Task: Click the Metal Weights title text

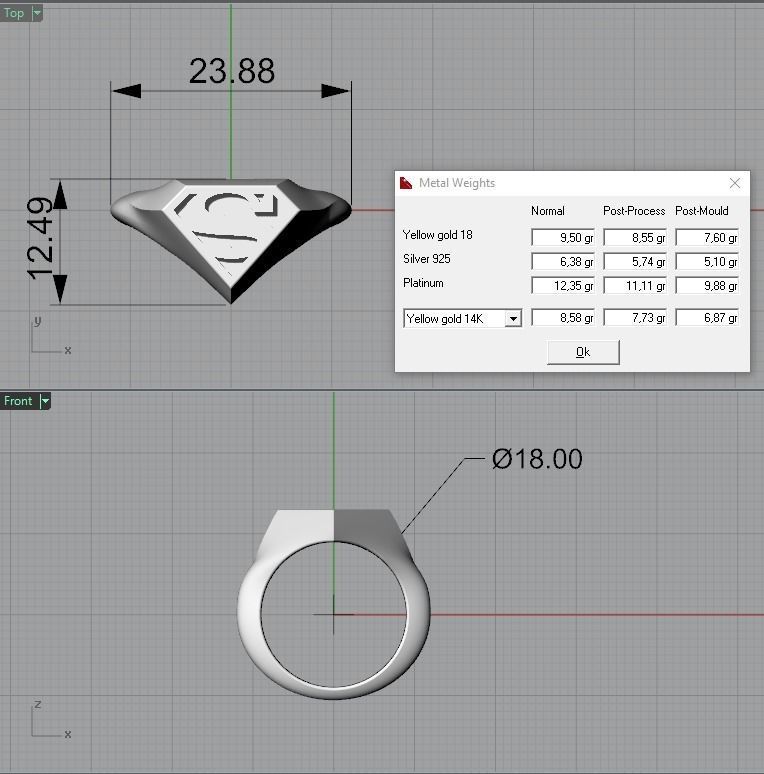Action: (457, 183)
